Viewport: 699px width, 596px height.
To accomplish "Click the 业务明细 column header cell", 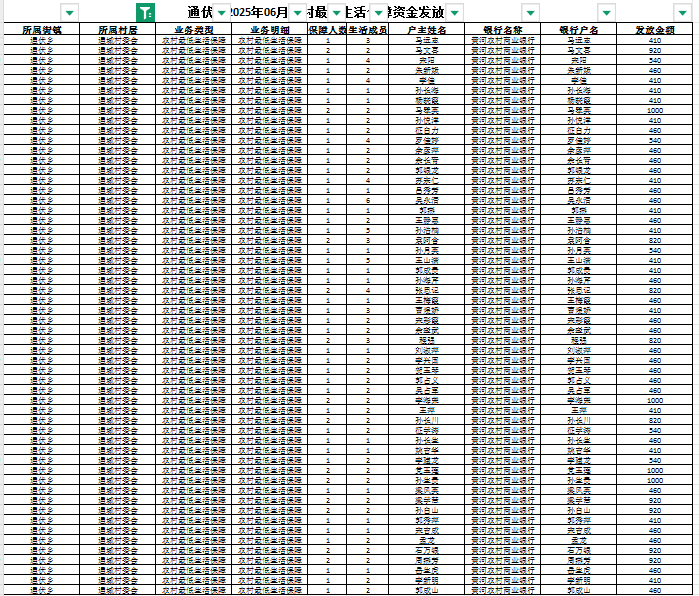I will coord(270,31).
